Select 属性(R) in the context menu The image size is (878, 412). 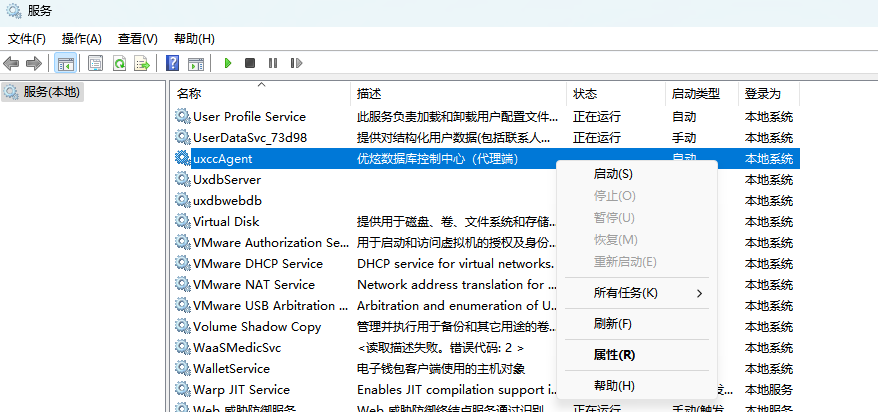click(614, 354)
